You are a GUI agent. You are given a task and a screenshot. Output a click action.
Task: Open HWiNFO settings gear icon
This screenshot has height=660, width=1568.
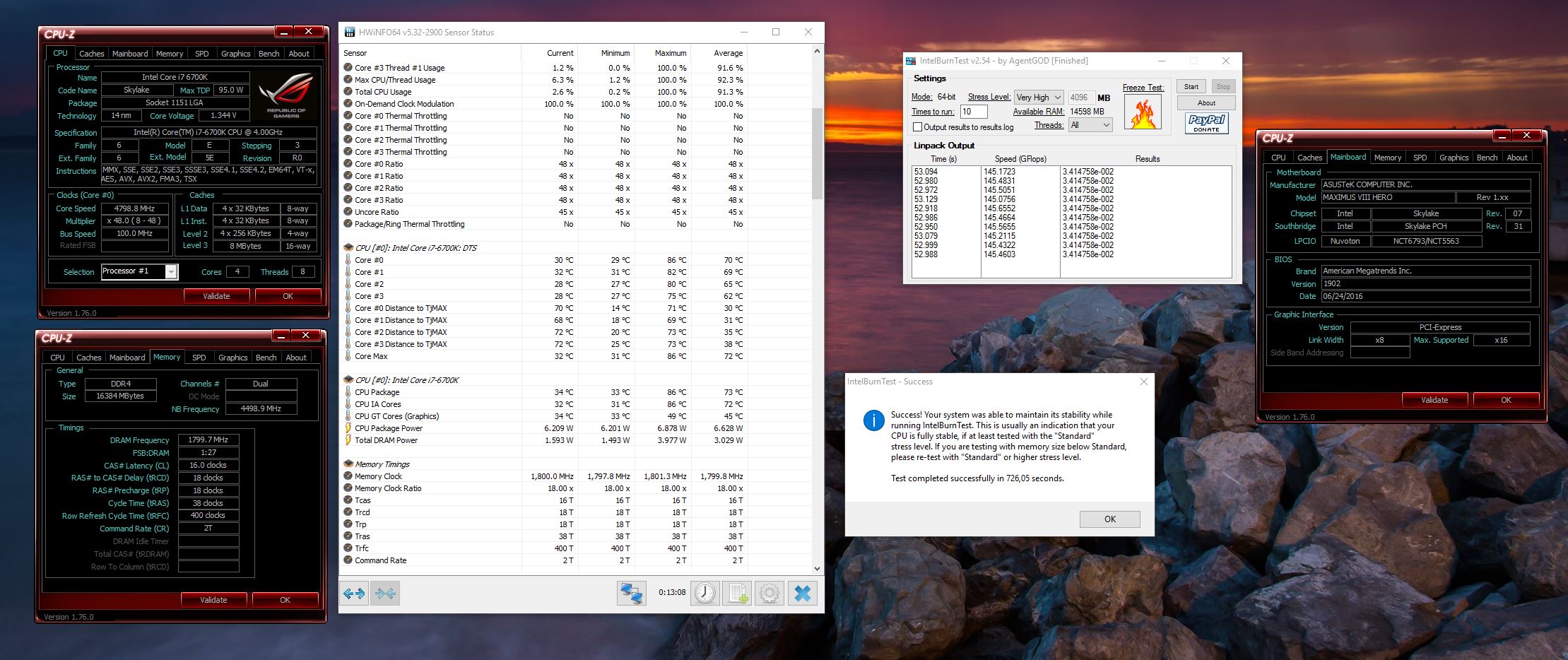click(770, 593)
